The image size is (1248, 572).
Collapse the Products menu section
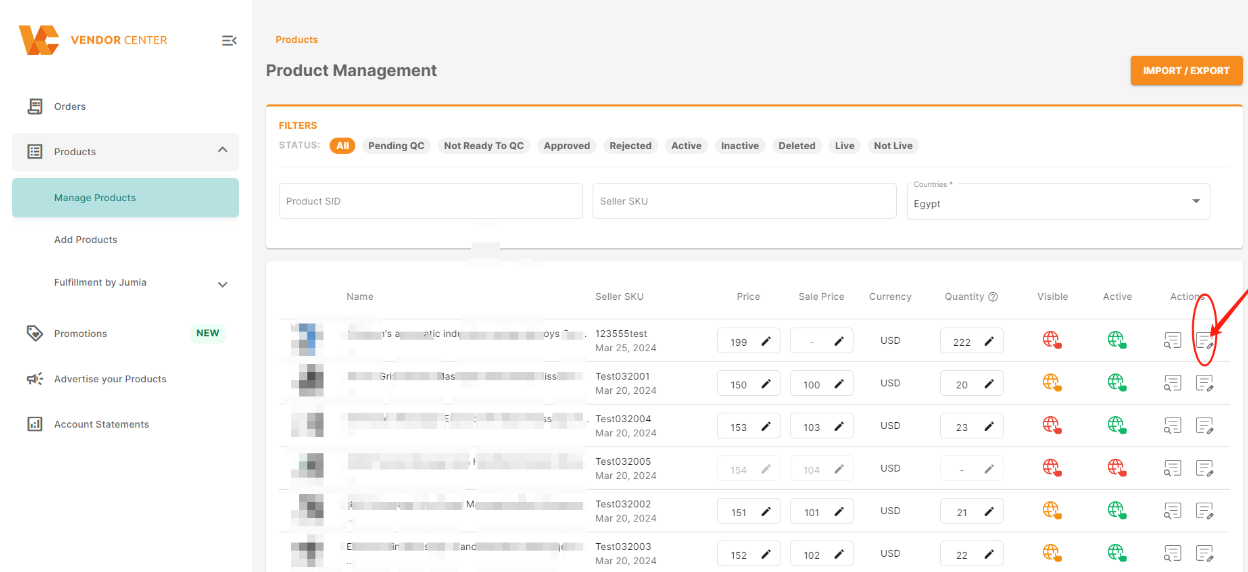pos(222,151)
